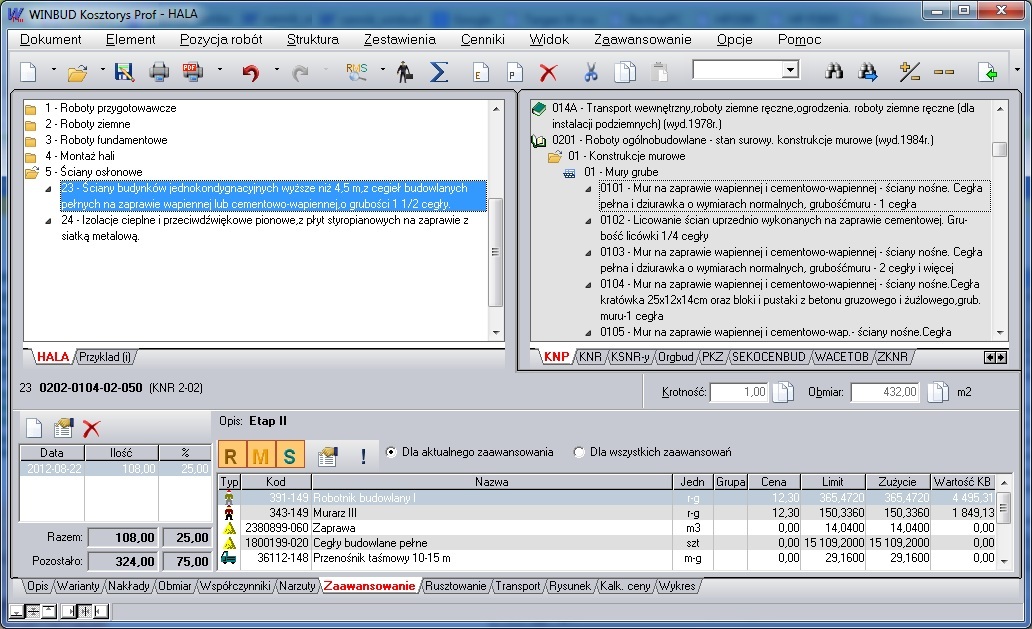
Task: Click the Obmiar value field
Action: [x=885, y=392]
